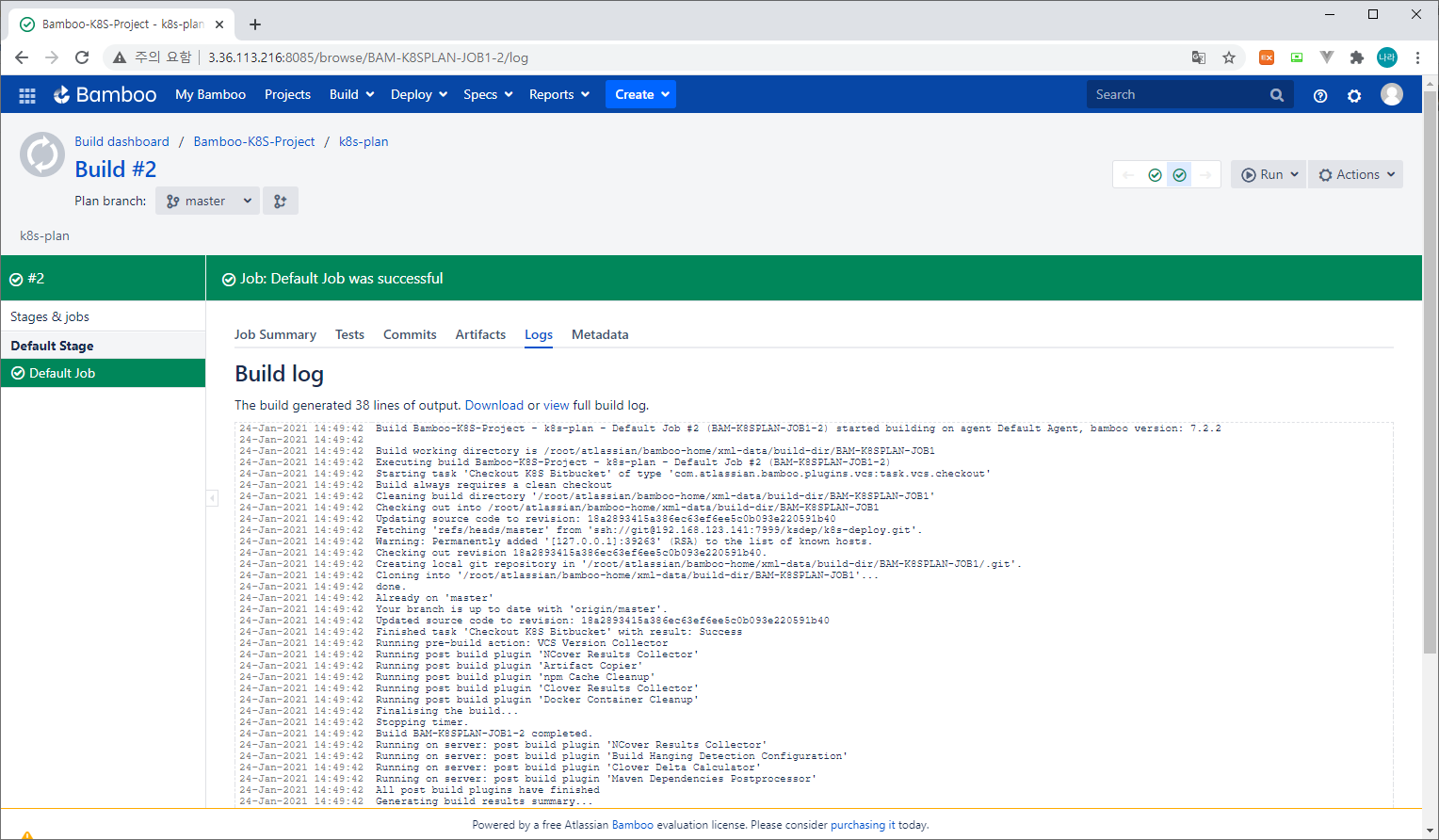Select the first successful build checkmark in the navigator
The image size is (1439, 840).
1155,175
